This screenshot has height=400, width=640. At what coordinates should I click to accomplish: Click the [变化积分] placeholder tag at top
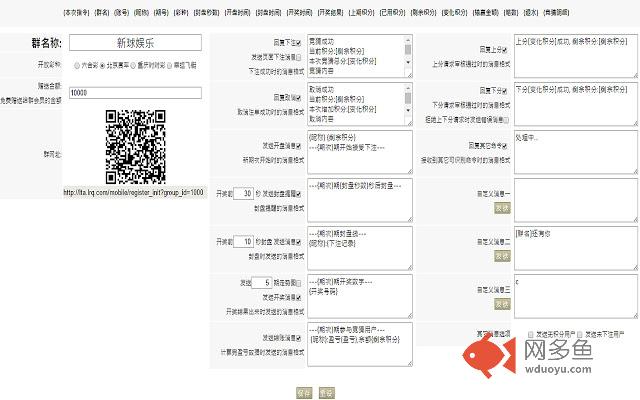[454, 13]
